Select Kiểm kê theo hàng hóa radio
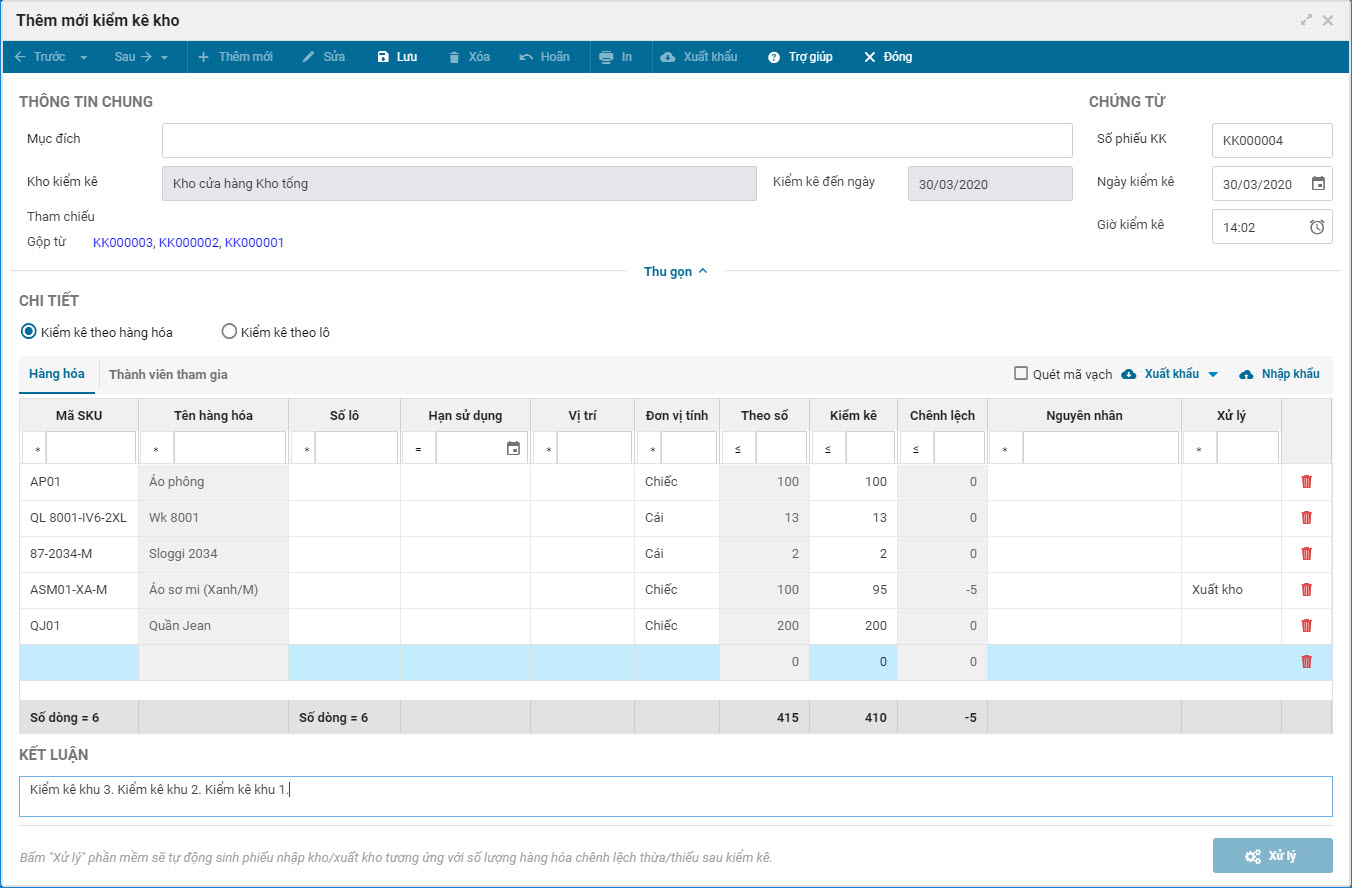 click(x=29, y=332)
